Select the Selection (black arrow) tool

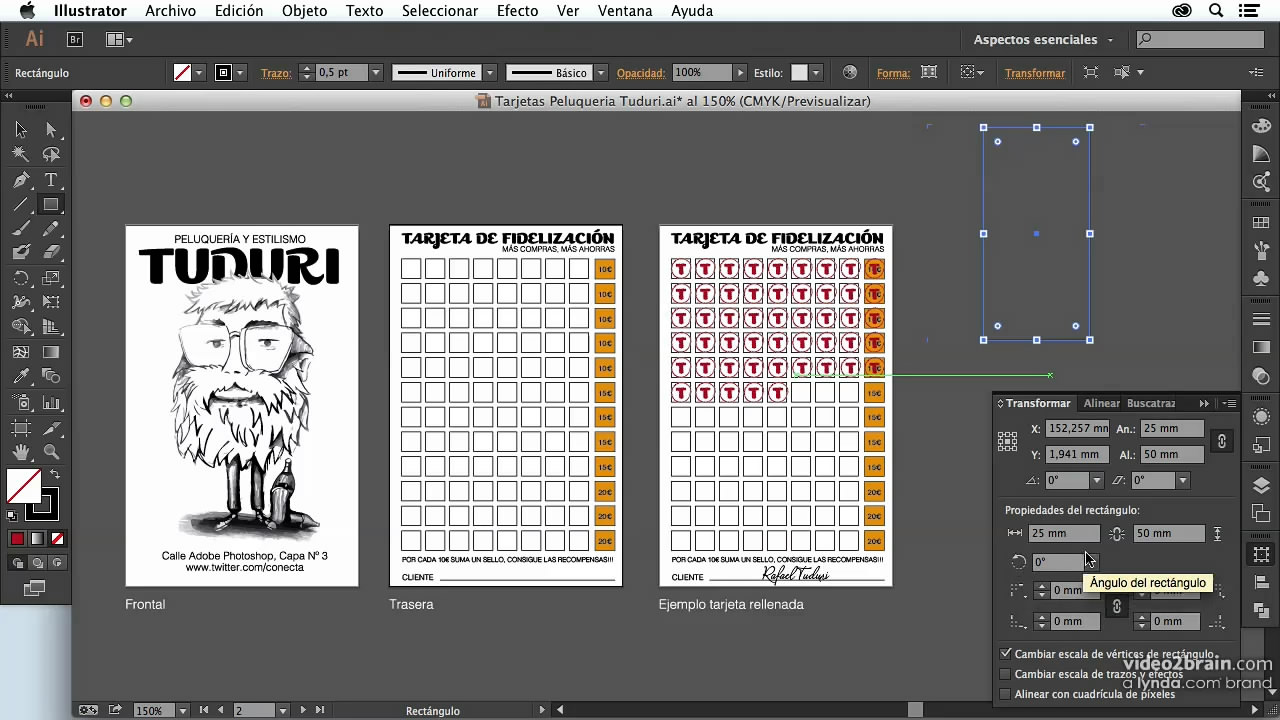click(x=21, y=130)
